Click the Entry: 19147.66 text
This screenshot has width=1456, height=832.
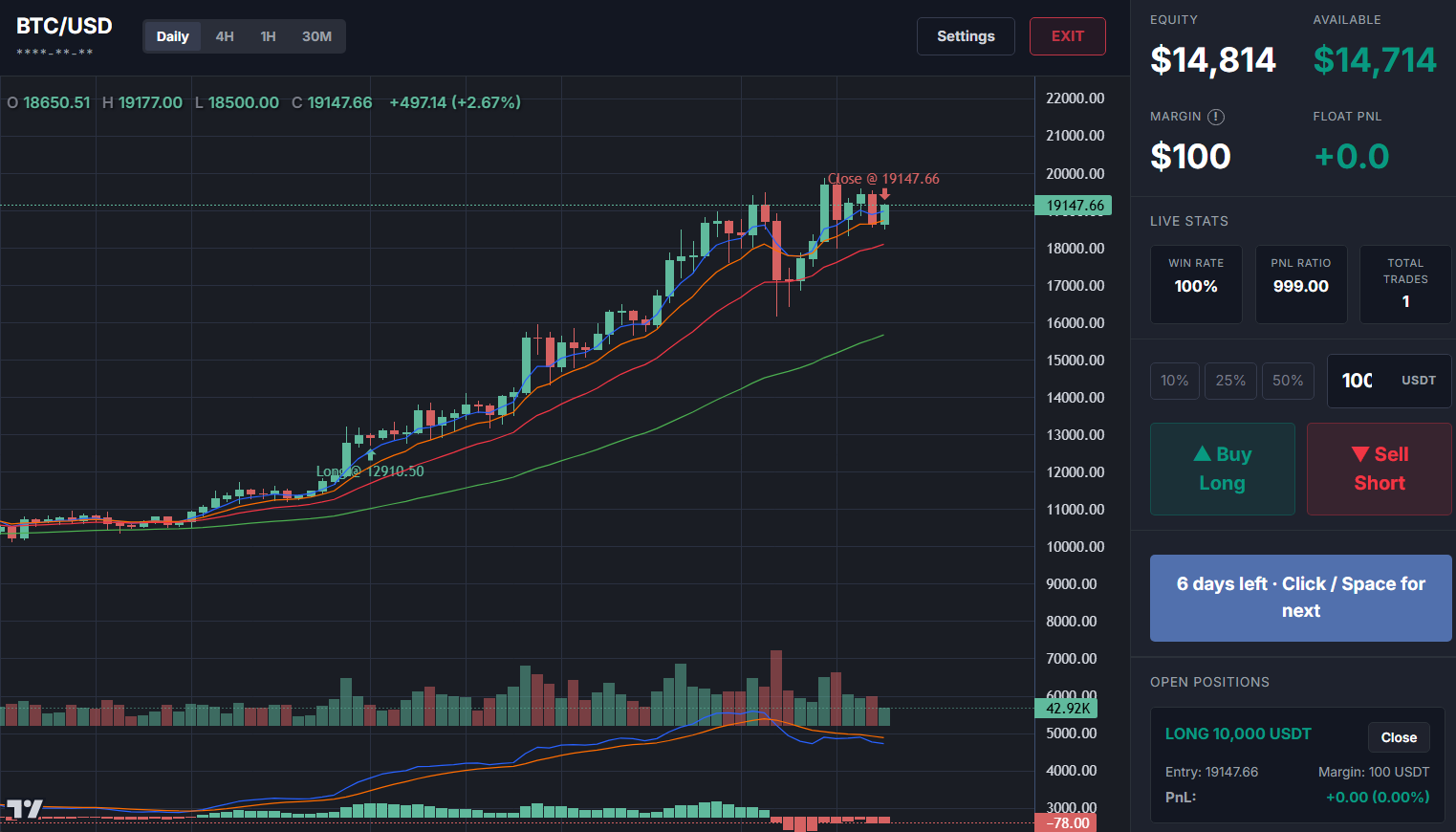(1211, 772)
